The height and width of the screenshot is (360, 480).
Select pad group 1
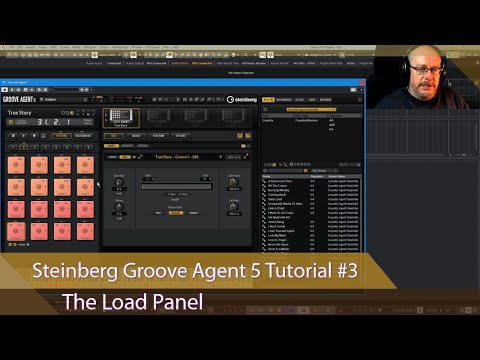click(13, 147)
